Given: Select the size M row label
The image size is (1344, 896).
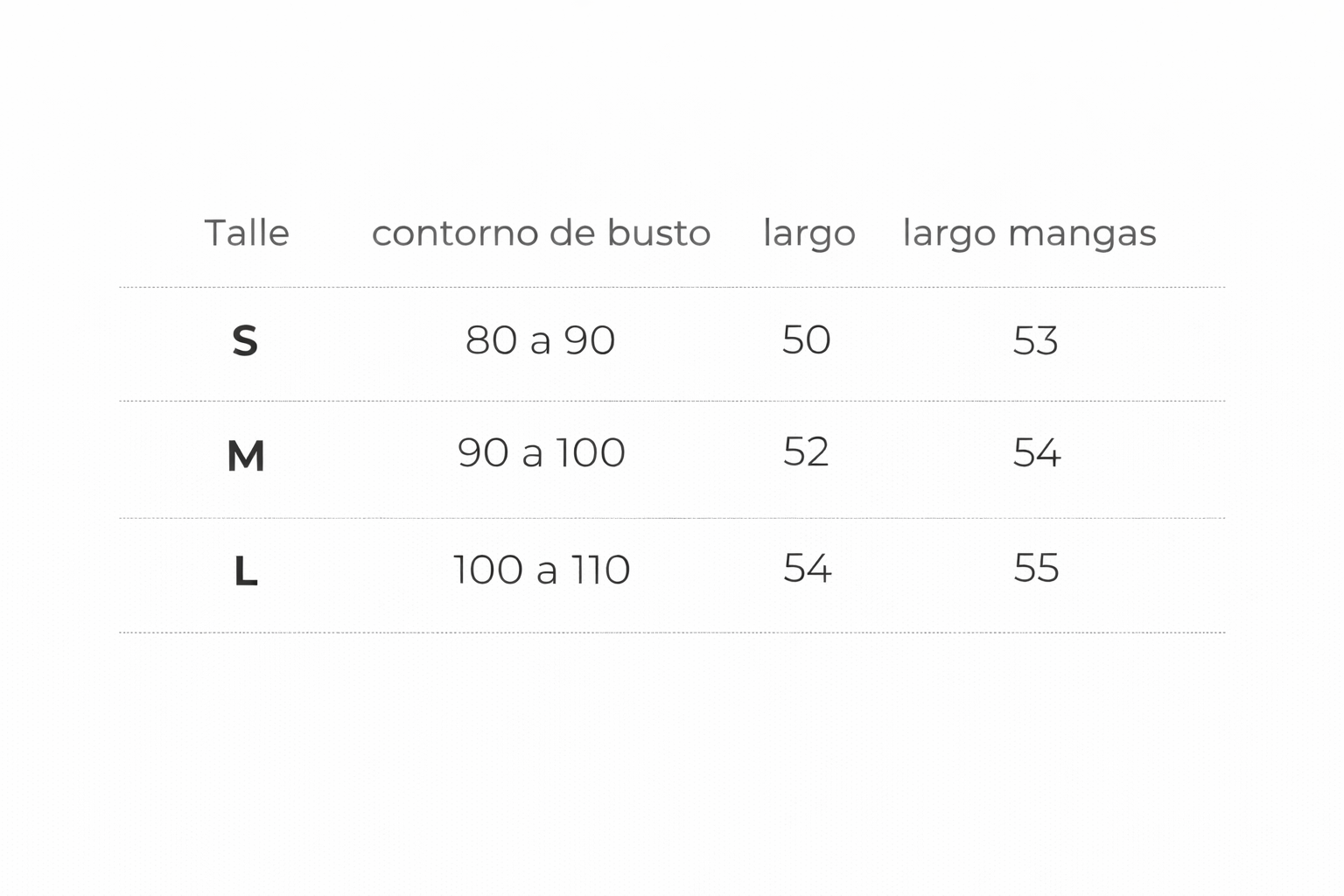Looking at the screenshot, I should pos(246,456).
